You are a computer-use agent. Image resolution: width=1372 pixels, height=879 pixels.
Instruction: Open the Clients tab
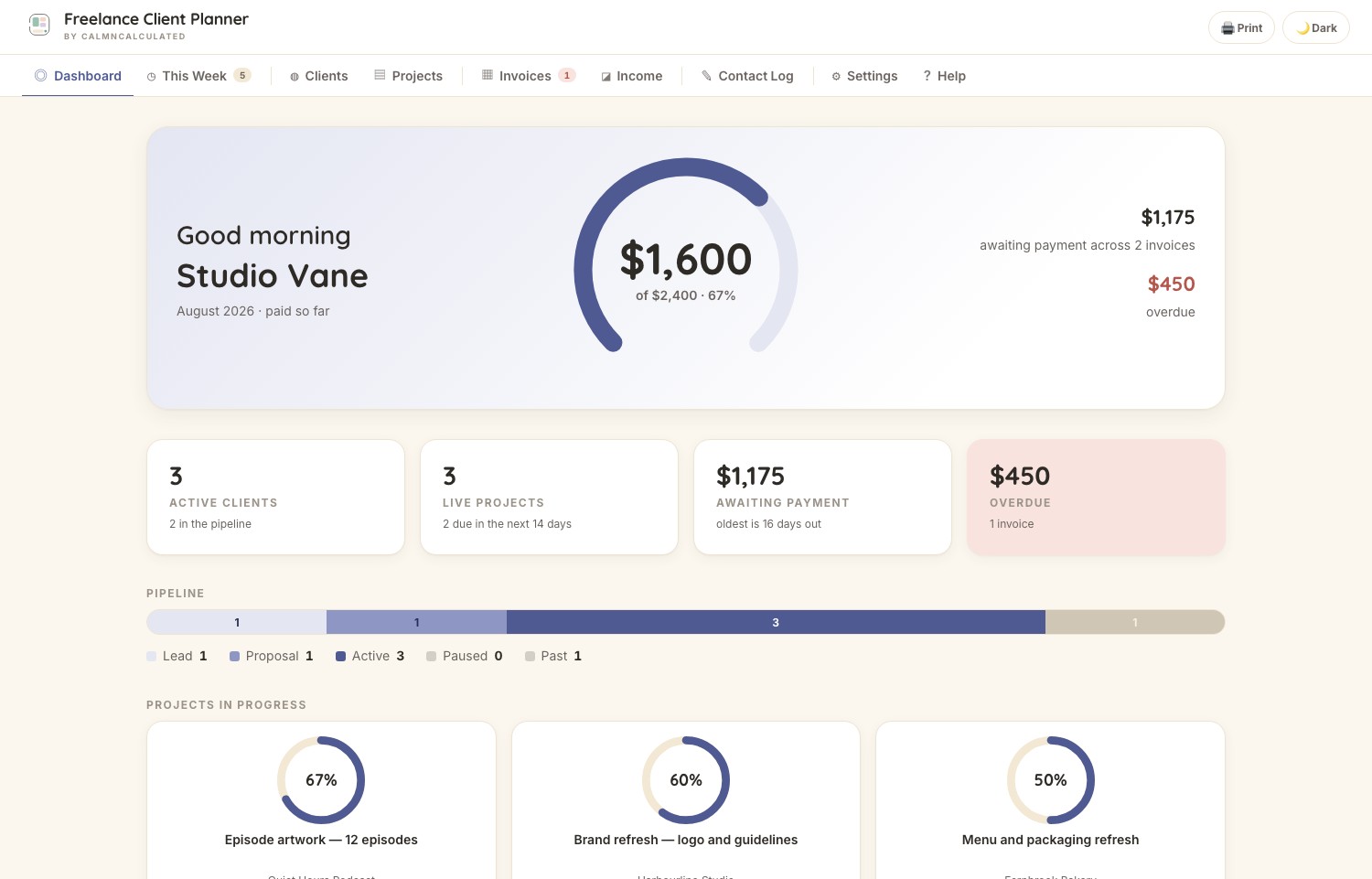coord(319,76)
